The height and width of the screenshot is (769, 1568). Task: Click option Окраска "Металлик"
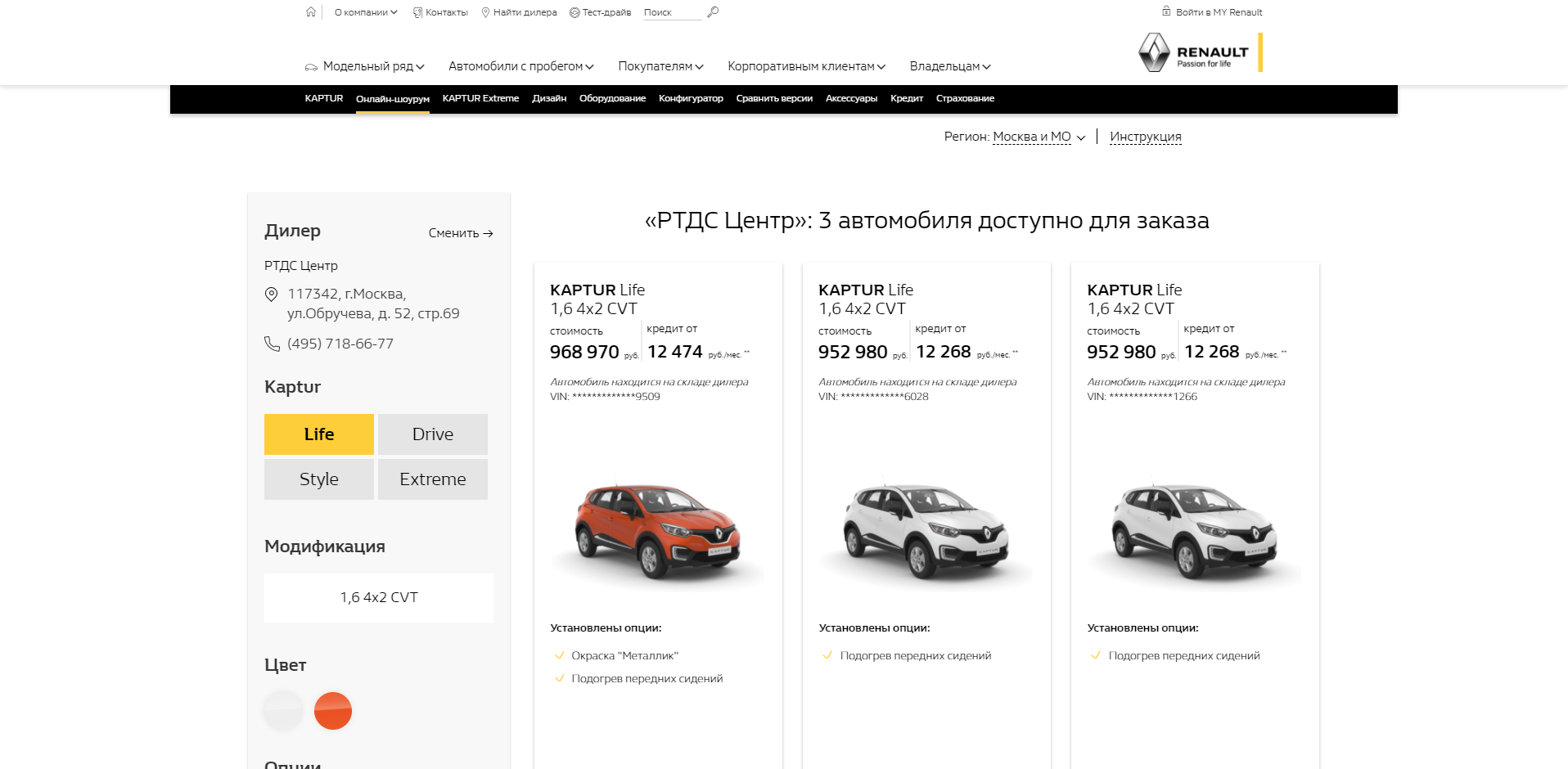pos(624,656)
